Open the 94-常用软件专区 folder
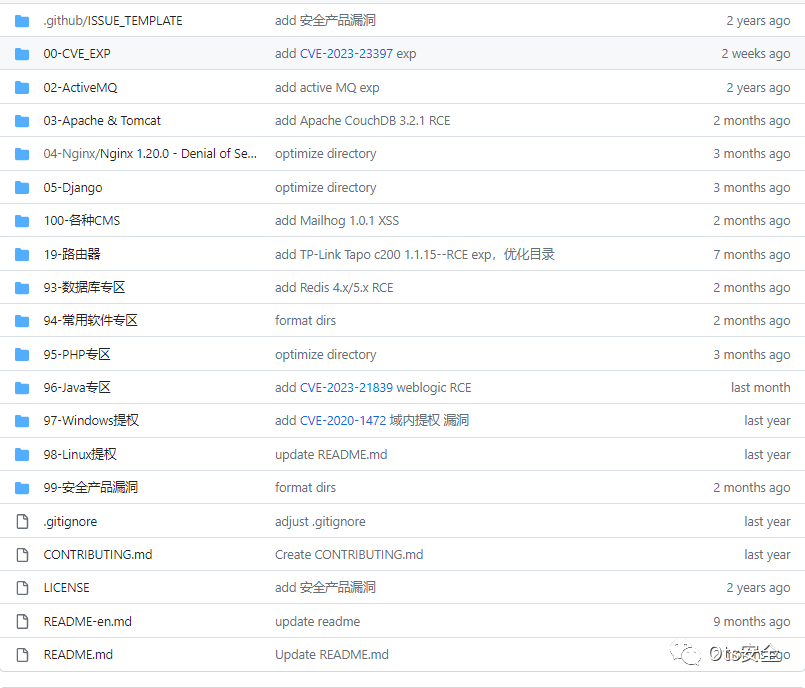805x688 pixels. pos(90,321)
